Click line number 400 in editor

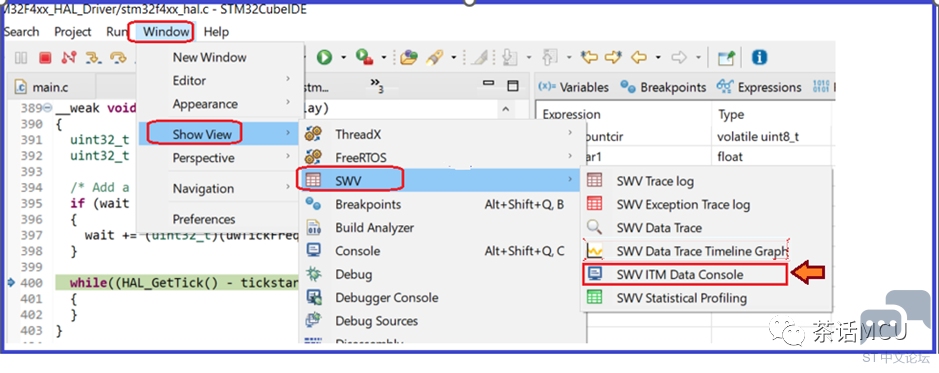[x=32, y=282]
